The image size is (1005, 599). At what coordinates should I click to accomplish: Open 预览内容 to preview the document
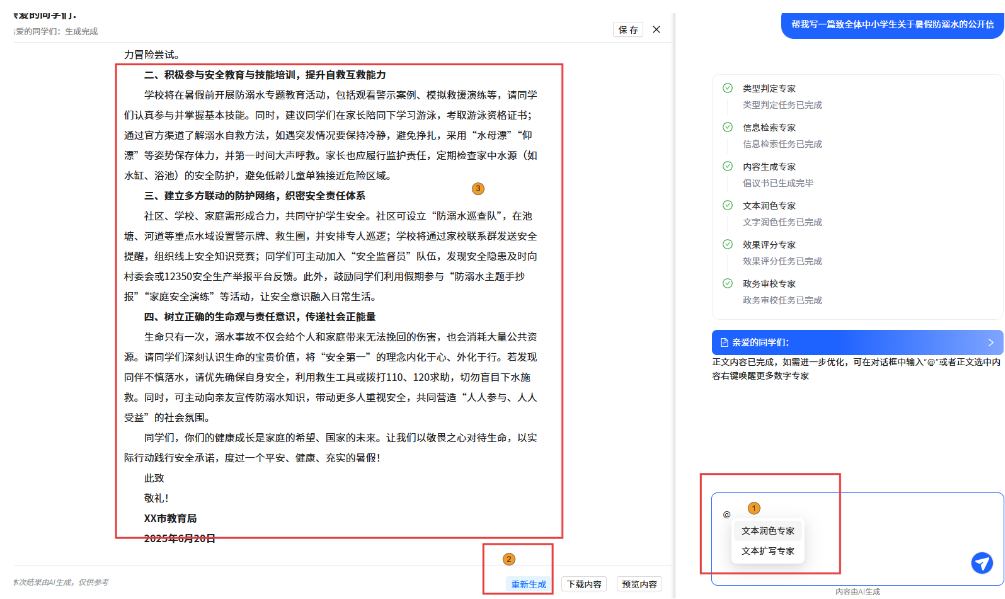tap(639, 584)
